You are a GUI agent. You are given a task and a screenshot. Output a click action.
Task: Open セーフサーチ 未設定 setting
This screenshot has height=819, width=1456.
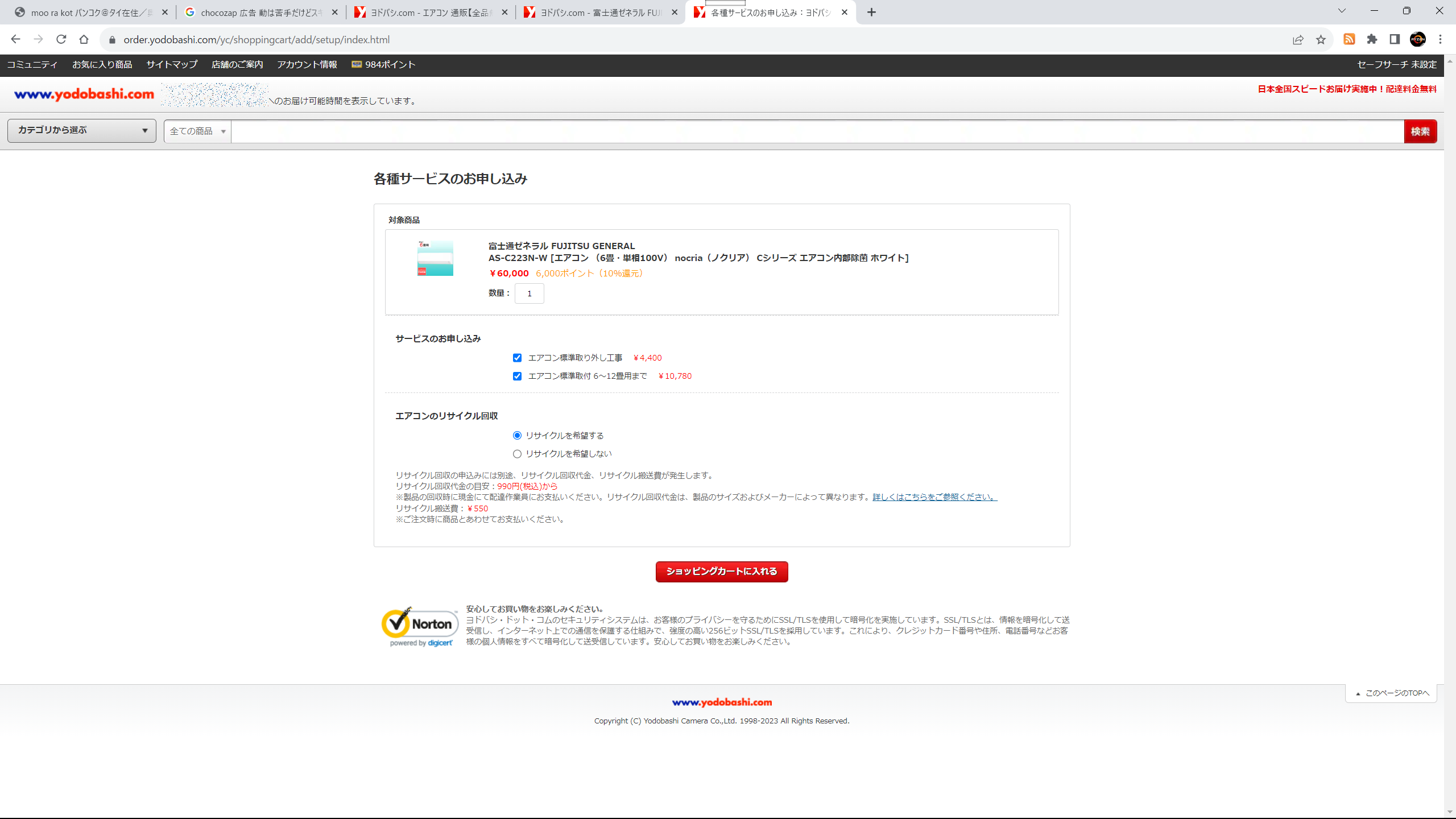click(x=1397, y=65)
